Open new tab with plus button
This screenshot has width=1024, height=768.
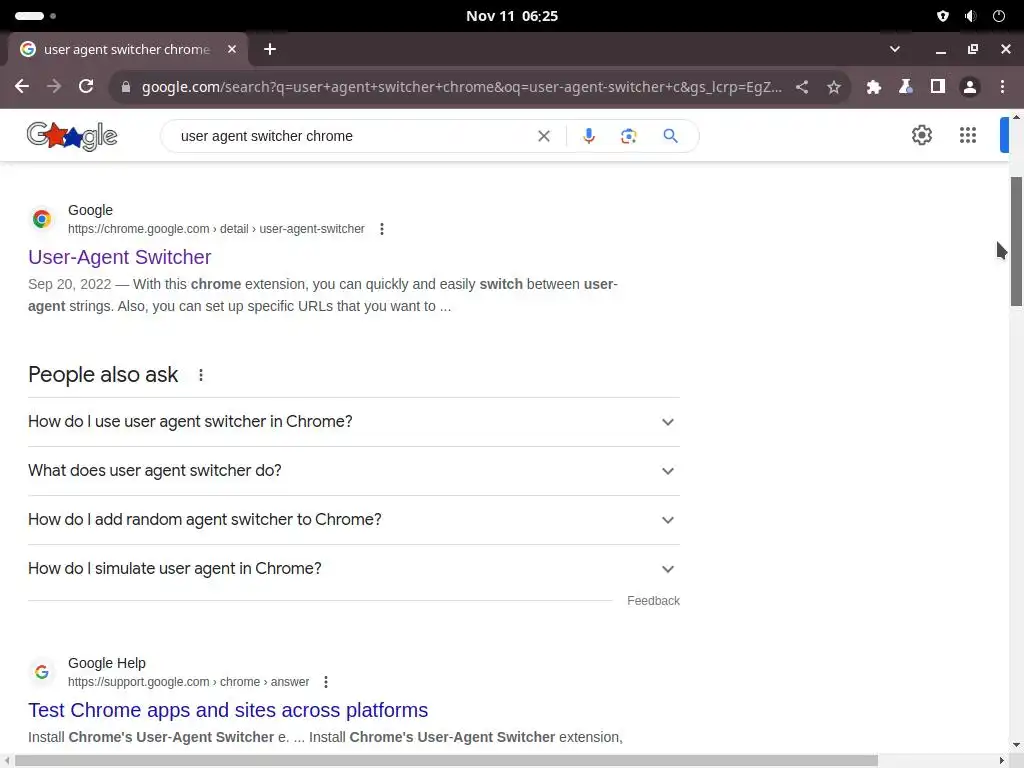(270, 49)
